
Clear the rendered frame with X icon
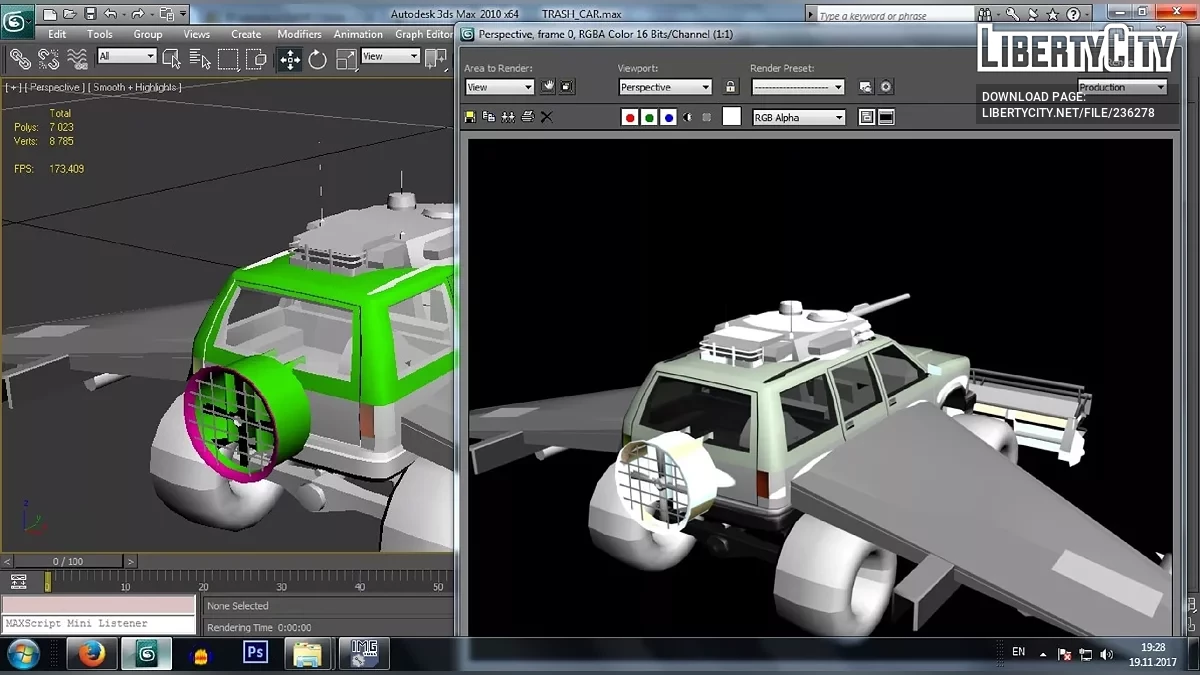point(547,117)
